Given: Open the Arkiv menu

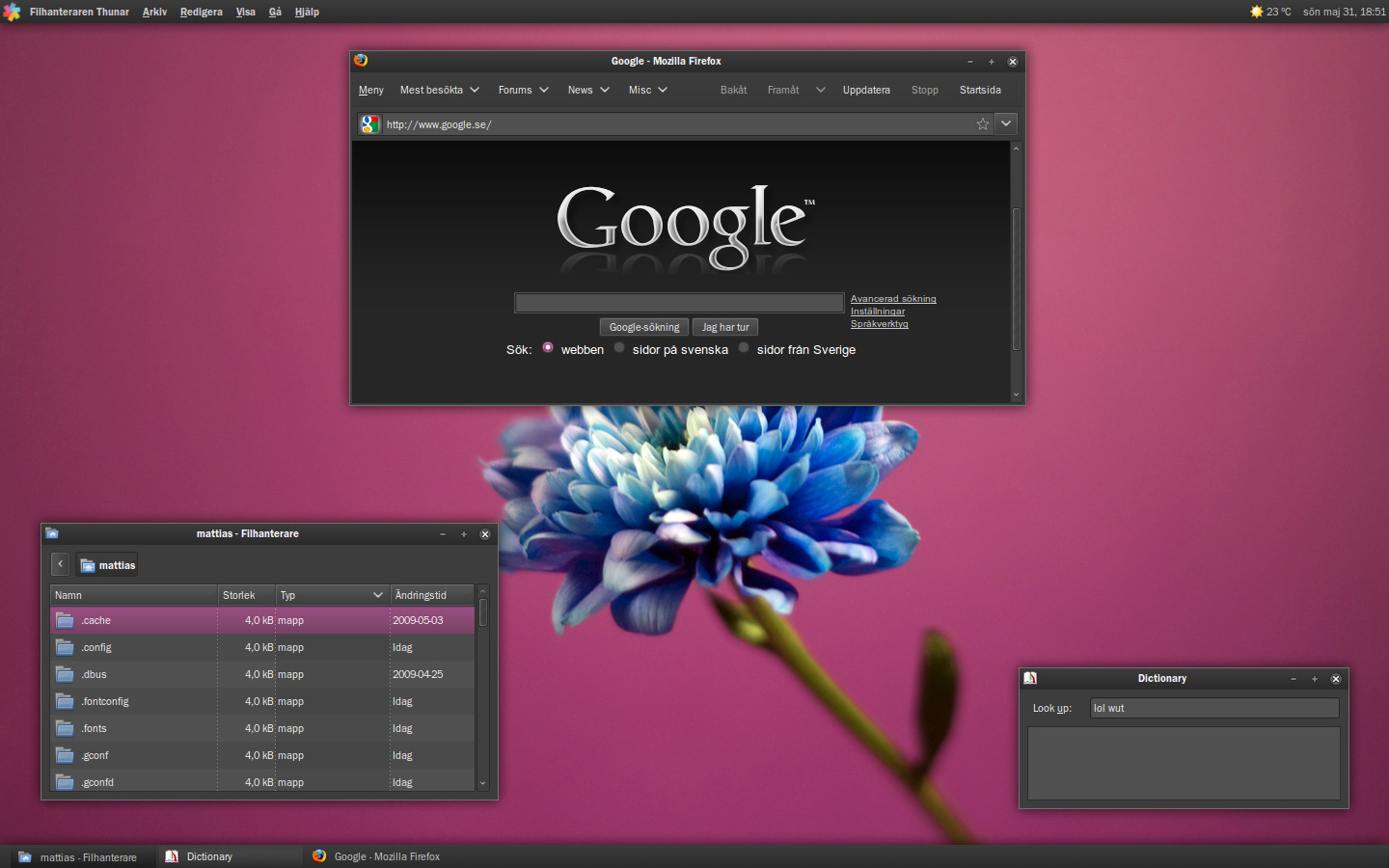Looking at the screenshot, I should 154,12.
